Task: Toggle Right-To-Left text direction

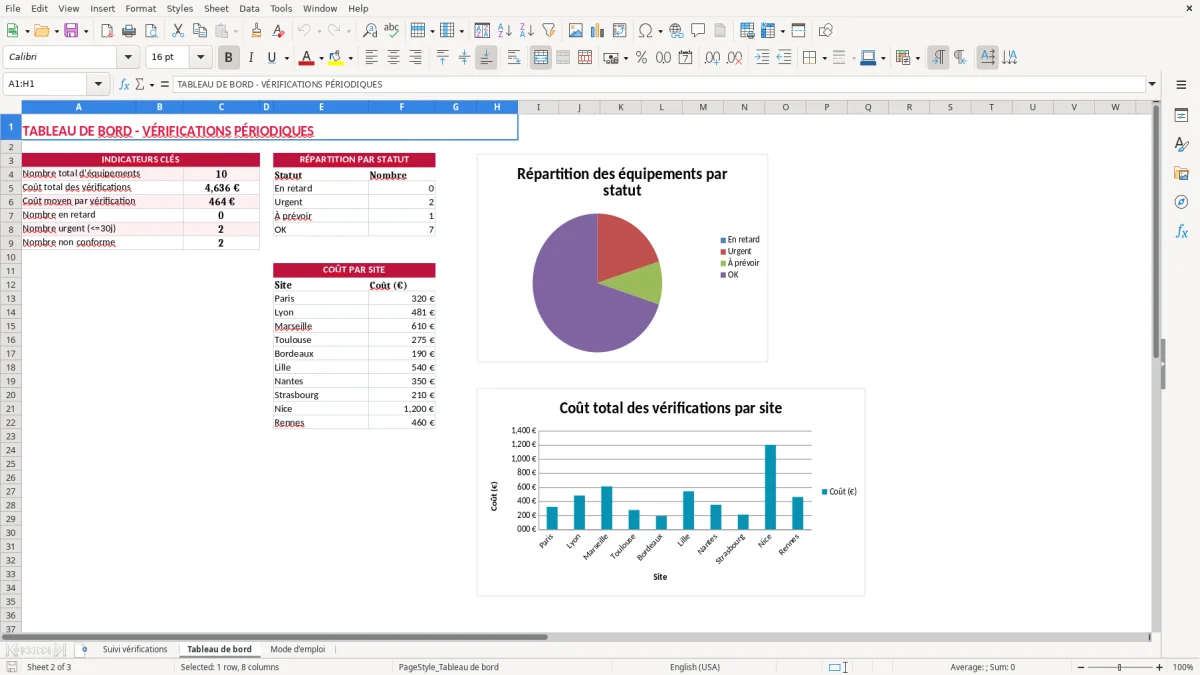Action: pos(960,58)
